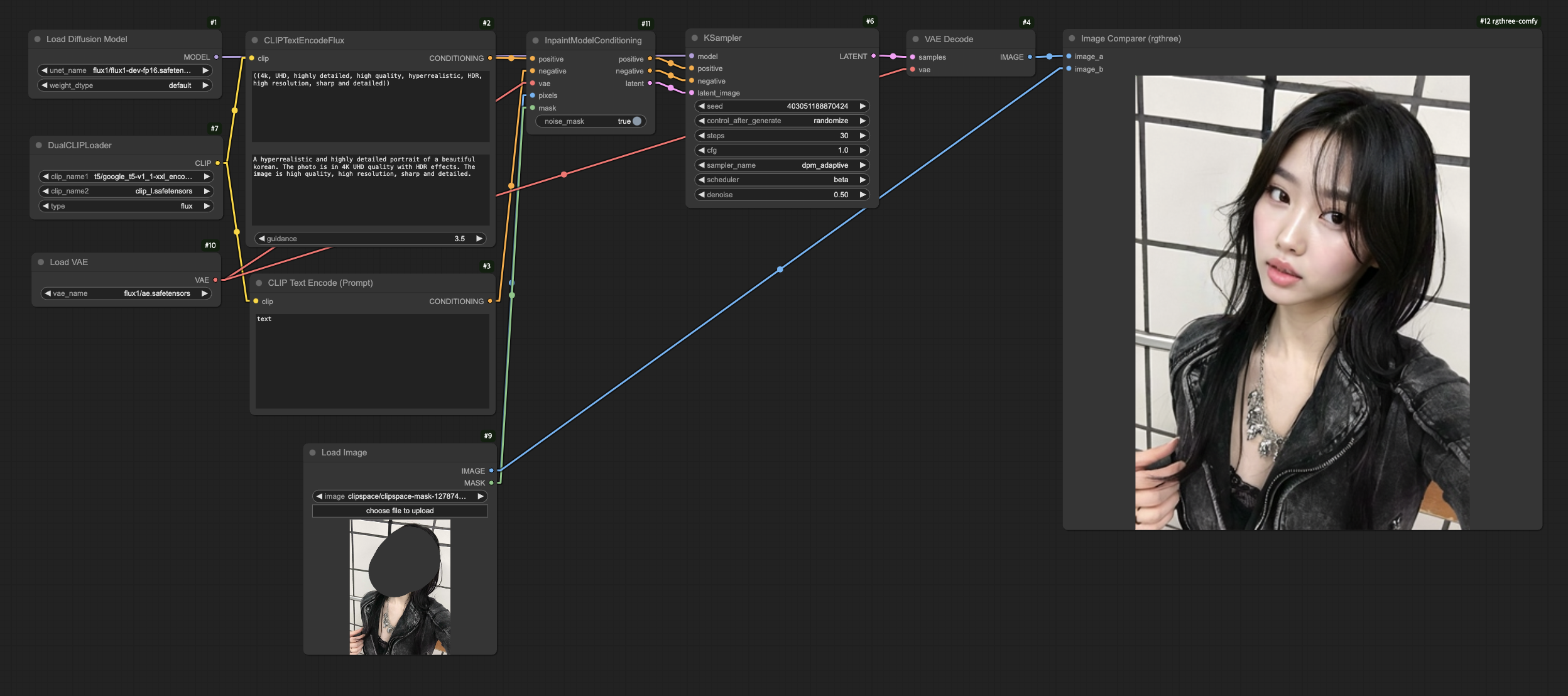Click the KSampler node title

point(722,38)
